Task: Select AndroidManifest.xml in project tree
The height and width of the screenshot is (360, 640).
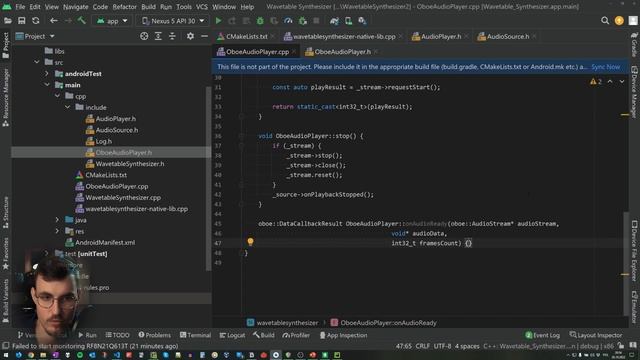Action: point(105,242)
